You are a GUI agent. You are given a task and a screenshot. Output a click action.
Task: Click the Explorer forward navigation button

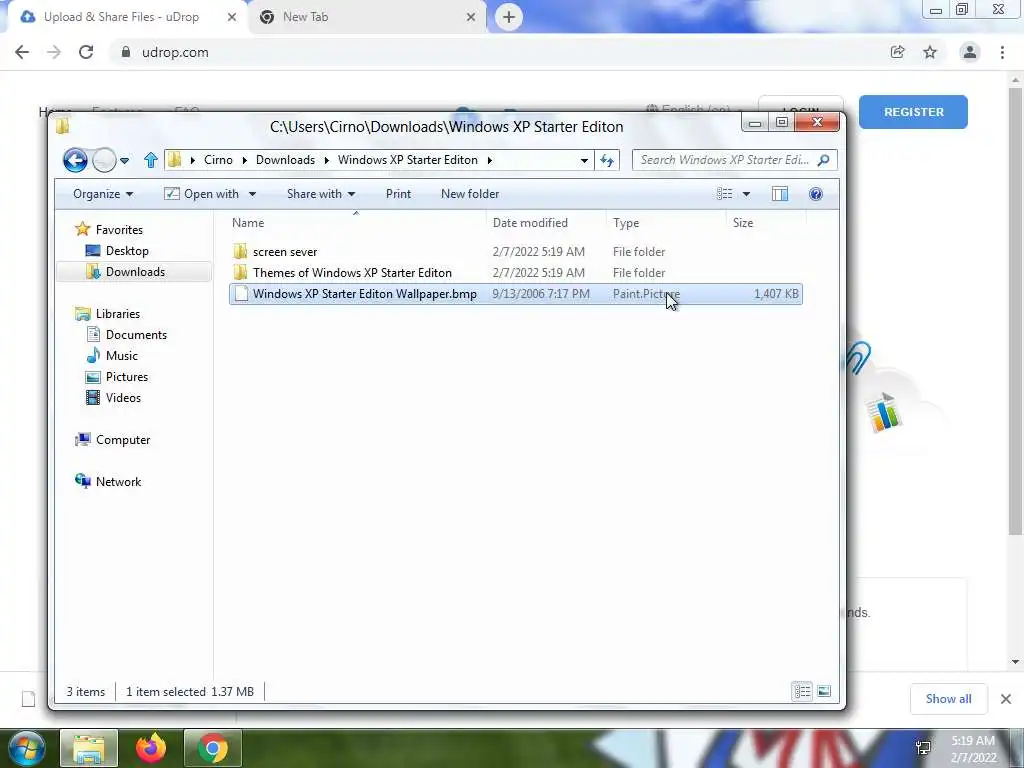[x=104, y=160]
